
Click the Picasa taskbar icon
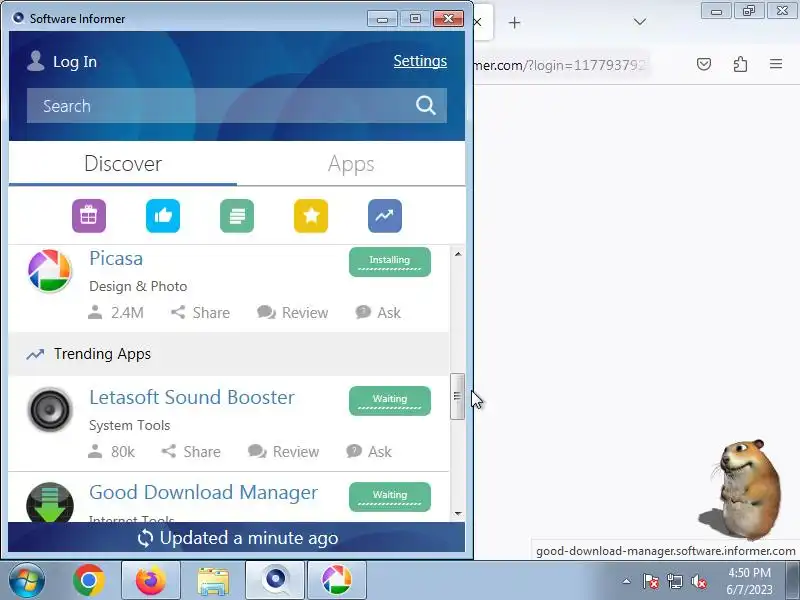[x=337, y=581]
